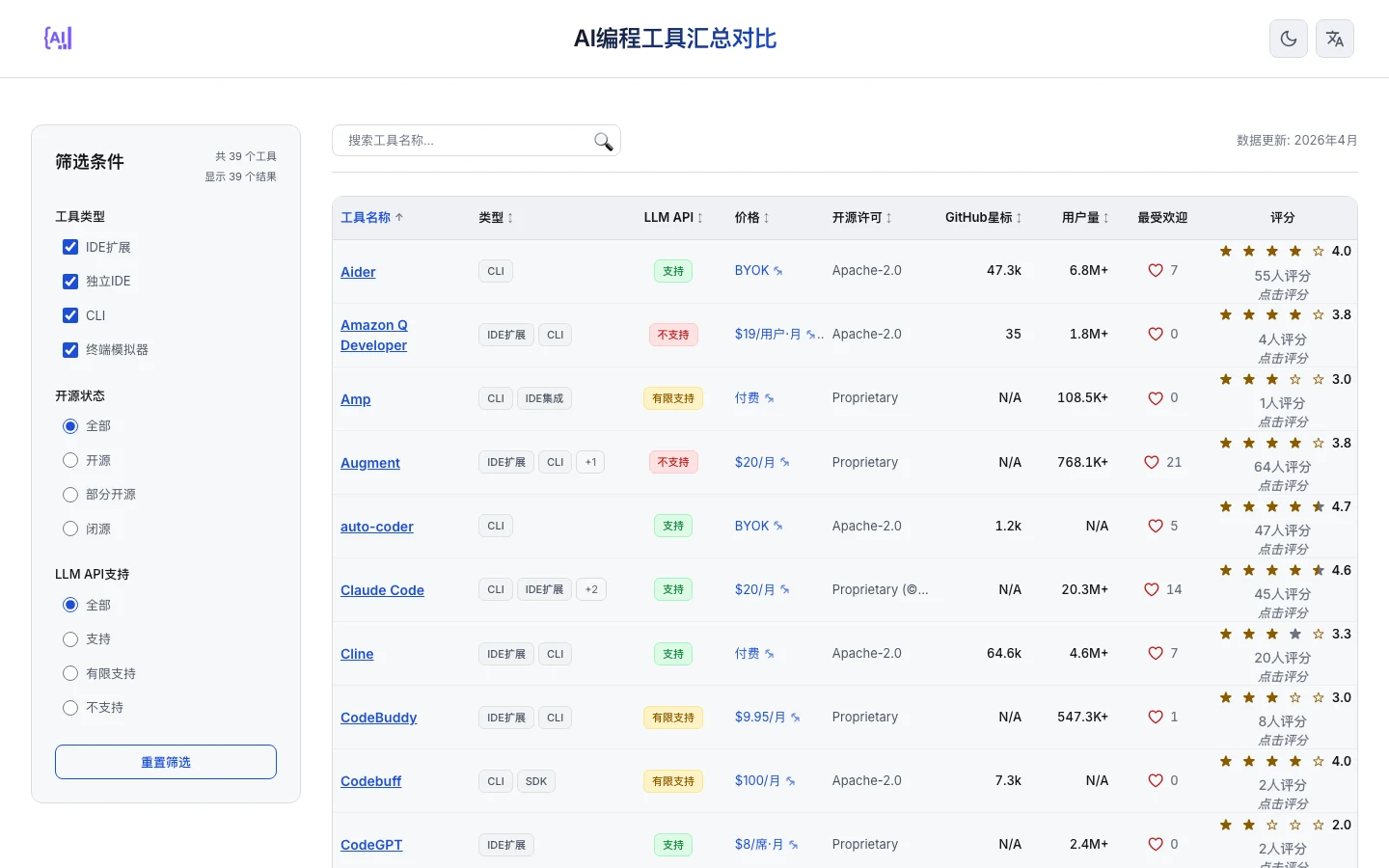Uncheck the 独立IDE tool type
The width and height of the screenshot is (1389, 868).
pyautogui.click(x=70, y=282)
